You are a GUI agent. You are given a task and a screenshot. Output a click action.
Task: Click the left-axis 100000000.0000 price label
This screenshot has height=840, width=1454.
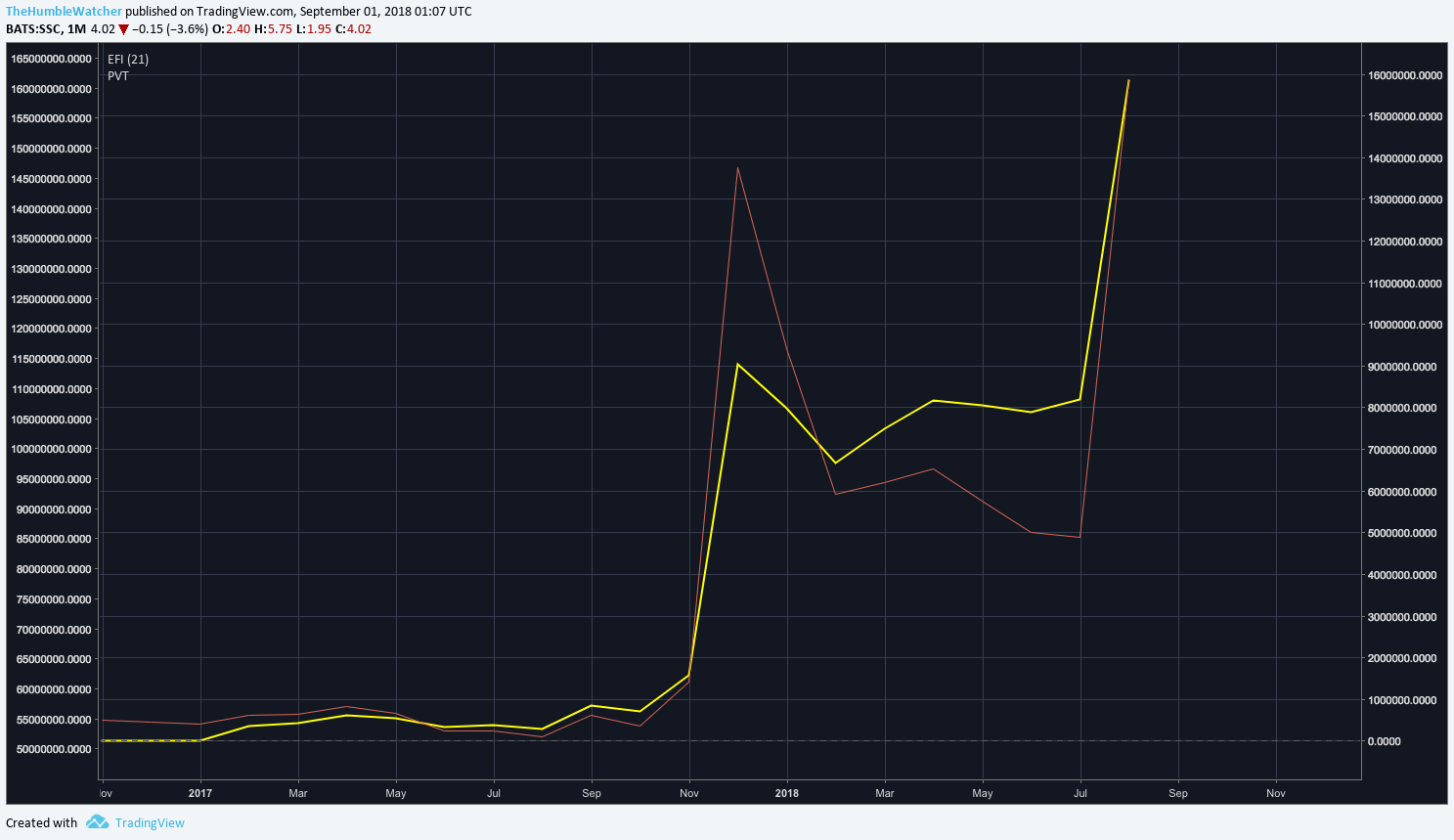tap(51, 450)
